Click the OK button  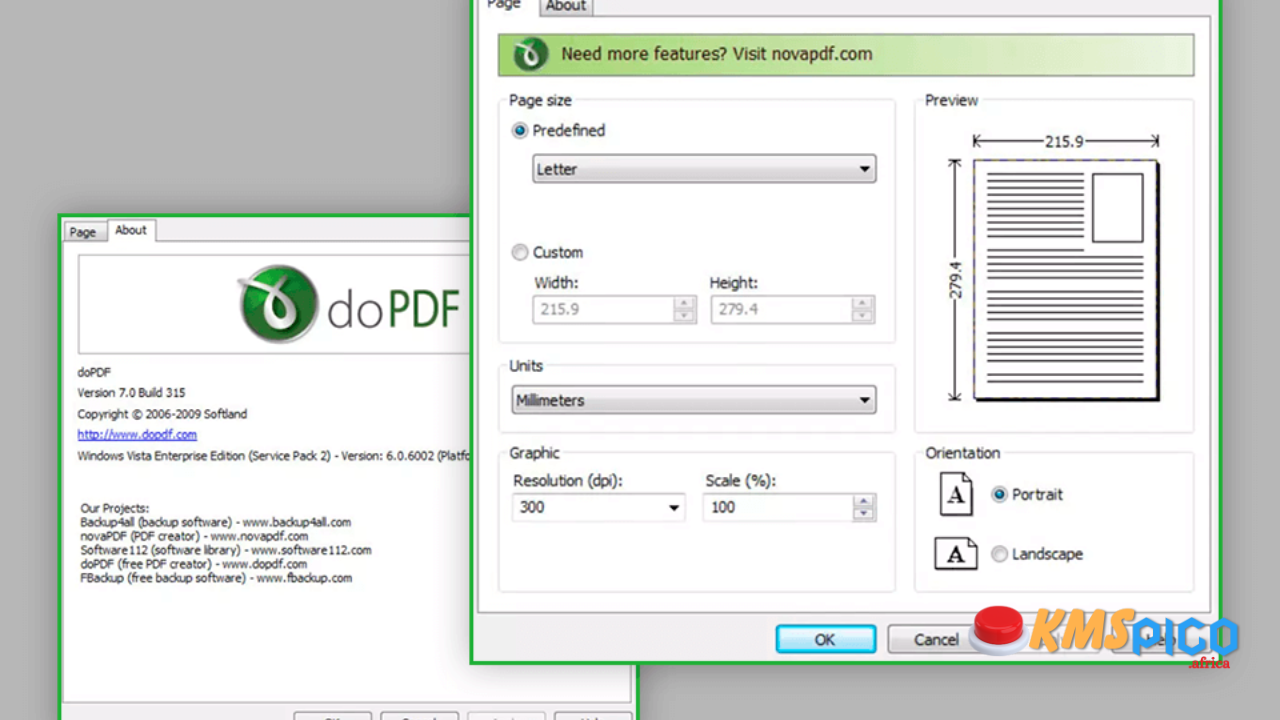click(825, 640)
